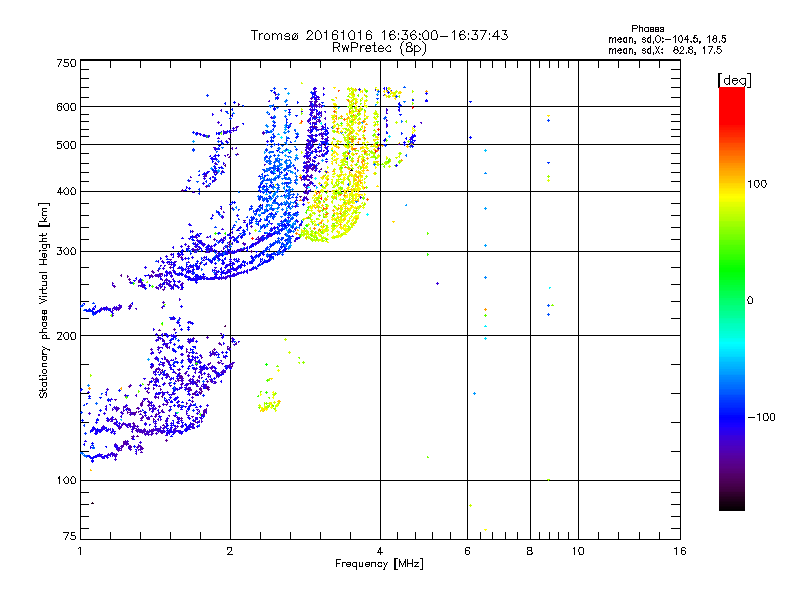Click the '16' x-axis tick label
Image resolution: width=800 pixels, height=600 pixels.
point(680,551)
